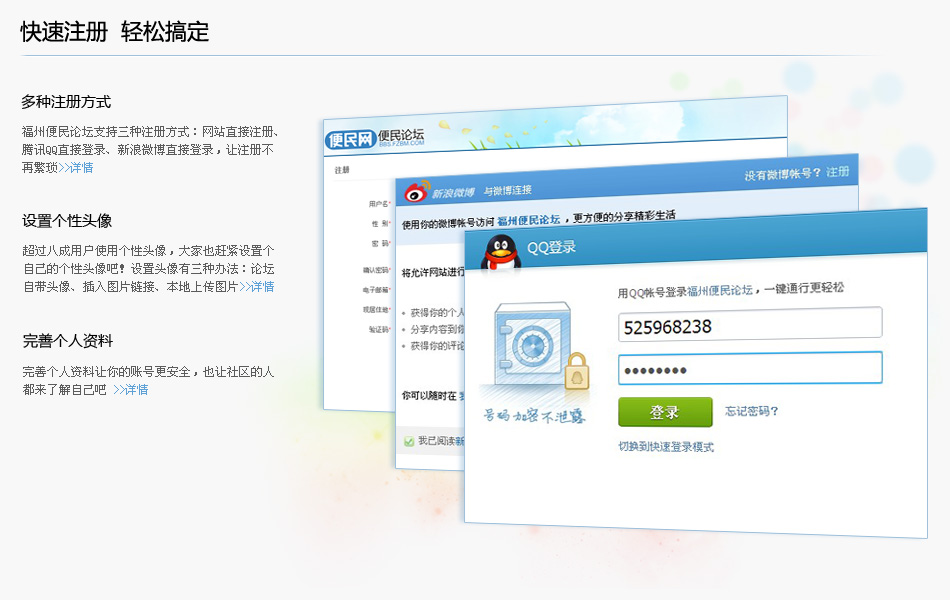
Task: Click the 没有微博帐号？ text in Weibo header
Action: pyautogui.click(x=782, y=174)
